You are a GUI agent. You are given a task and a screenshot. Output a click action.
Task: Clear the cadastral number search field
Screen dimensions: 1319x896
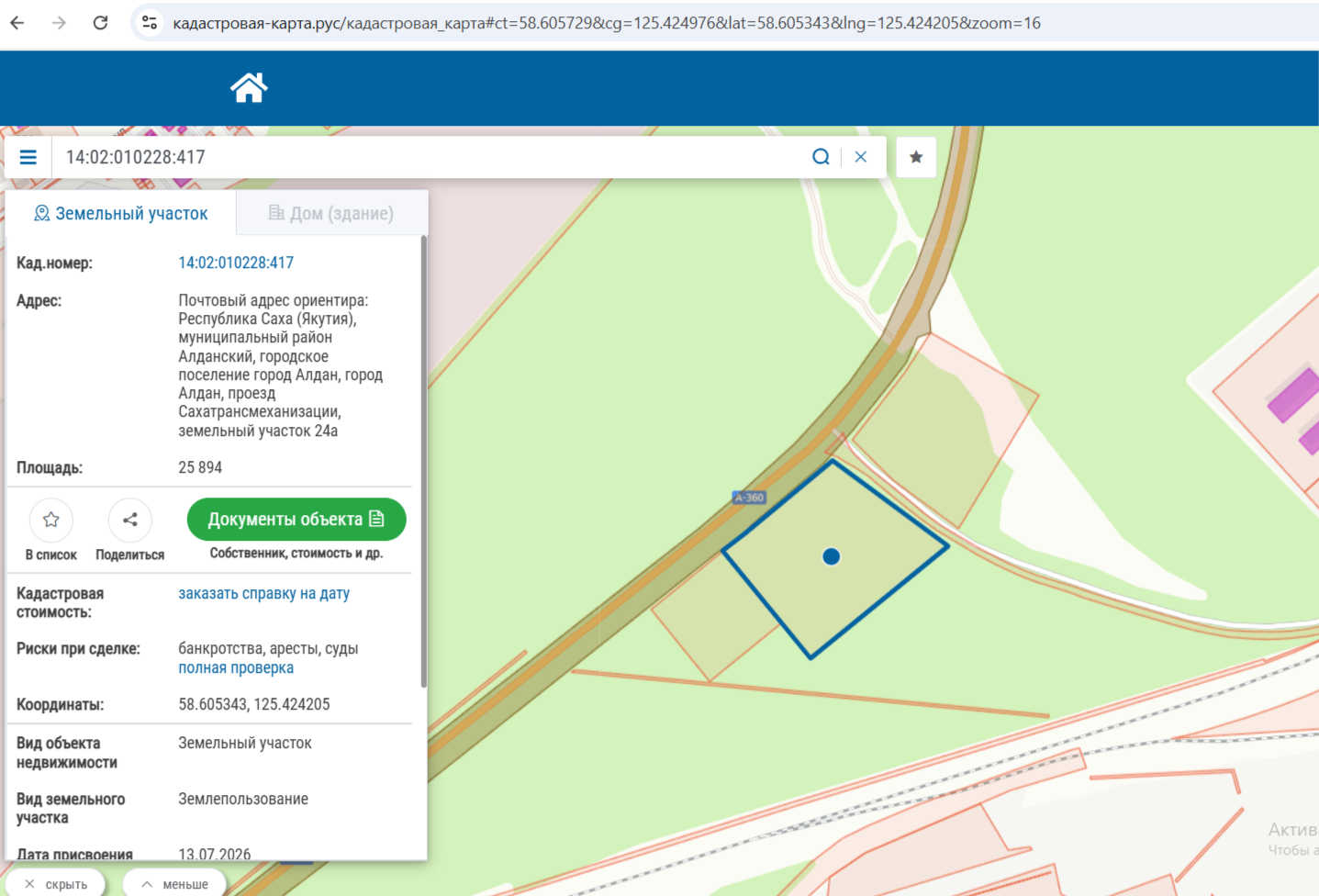(861, 157)
